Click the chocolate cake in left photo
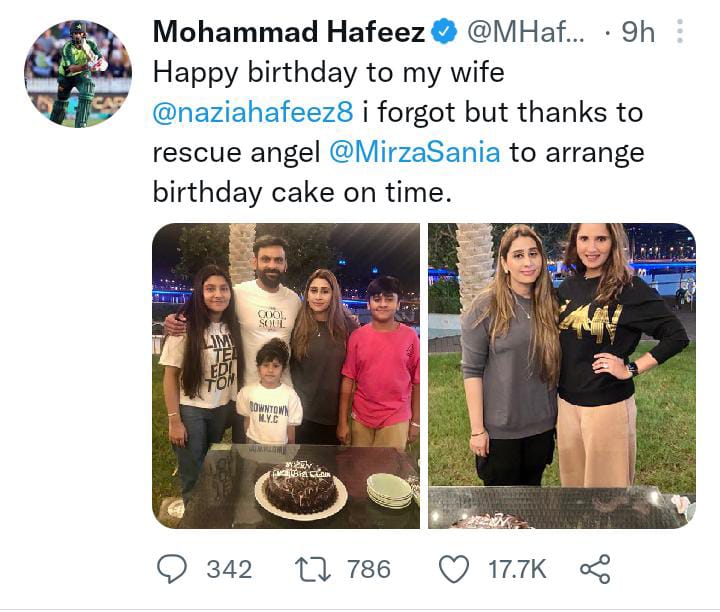Screen dimensions: 720x612 click(x=300, y=488)
